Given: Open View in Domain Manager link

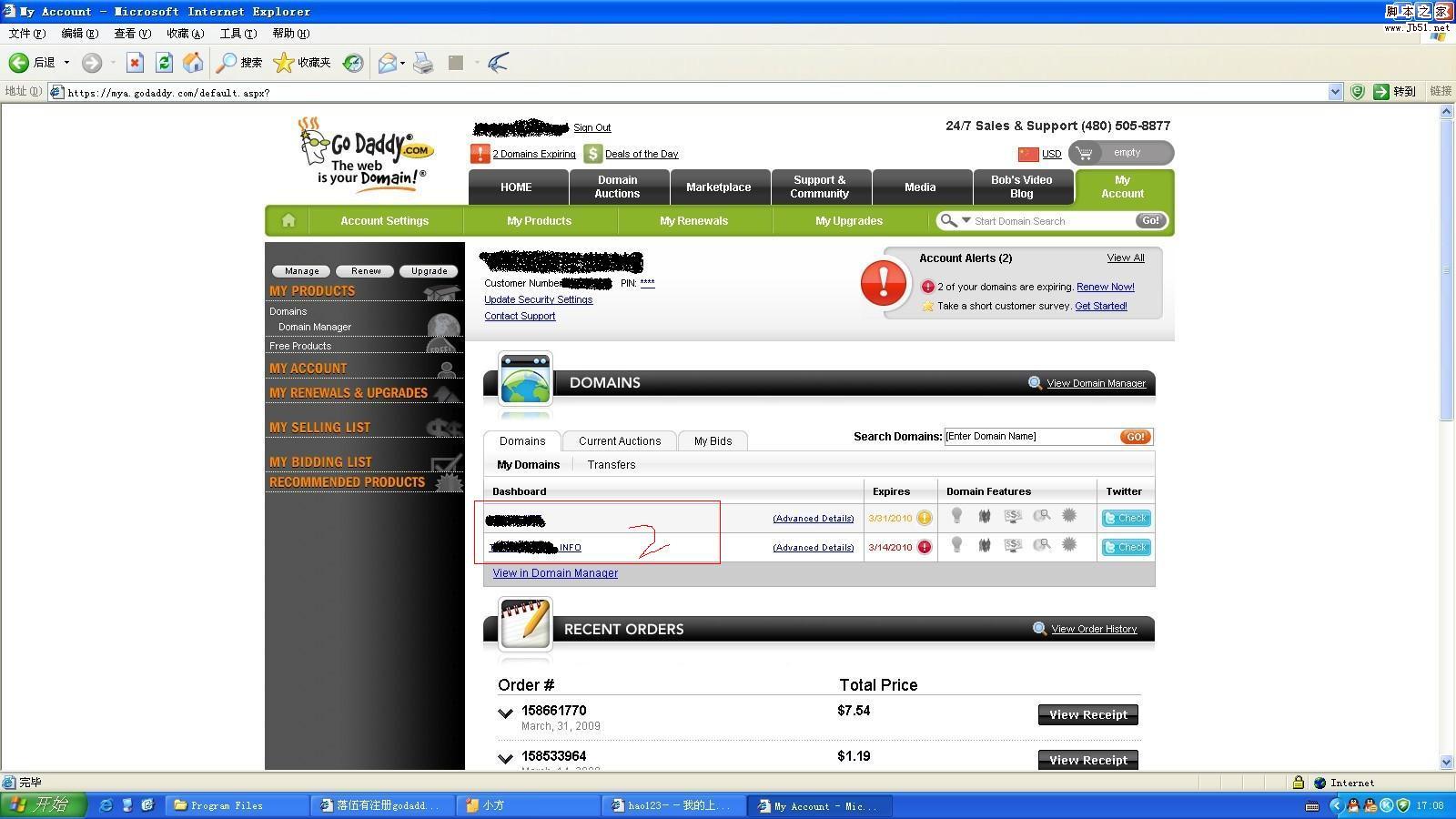Looking at the screenshot, I should click(555, 572).
